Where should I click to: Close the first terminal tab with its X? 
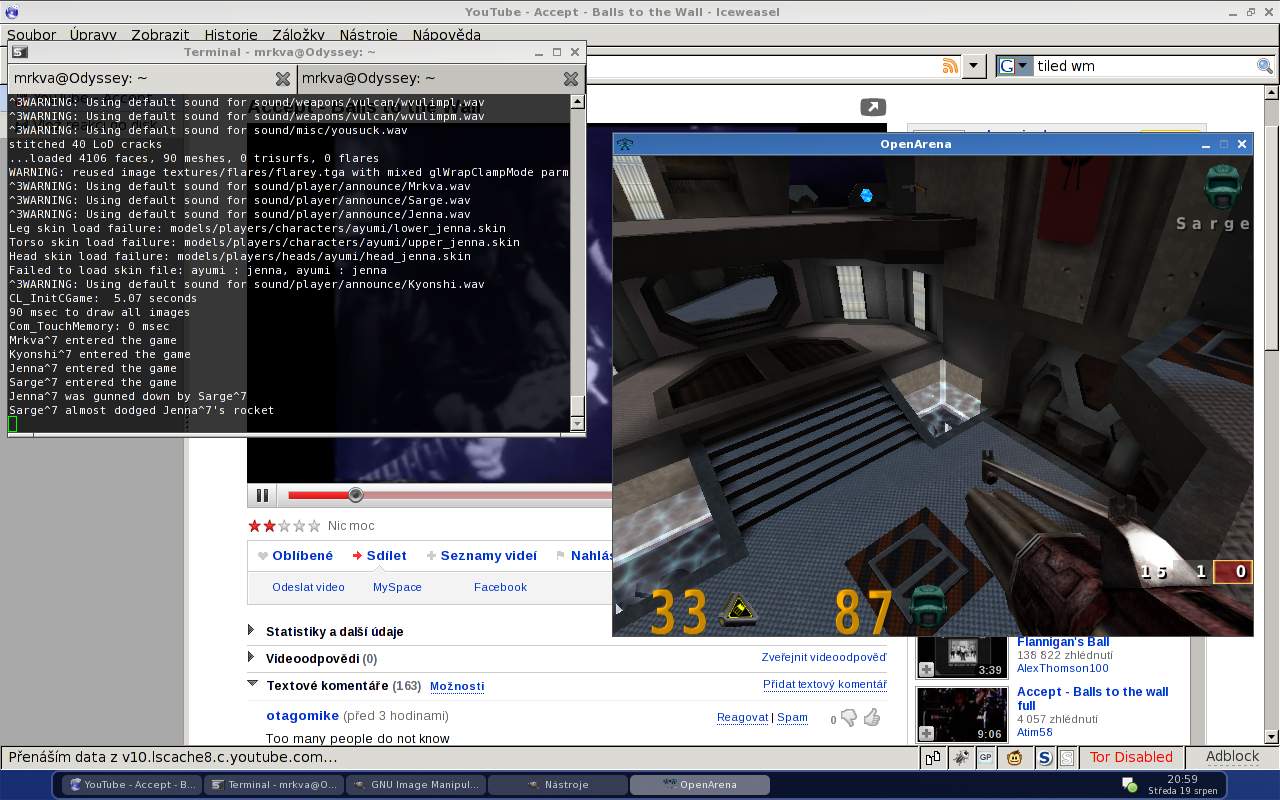pyautogui.click(x=282, y=78)
